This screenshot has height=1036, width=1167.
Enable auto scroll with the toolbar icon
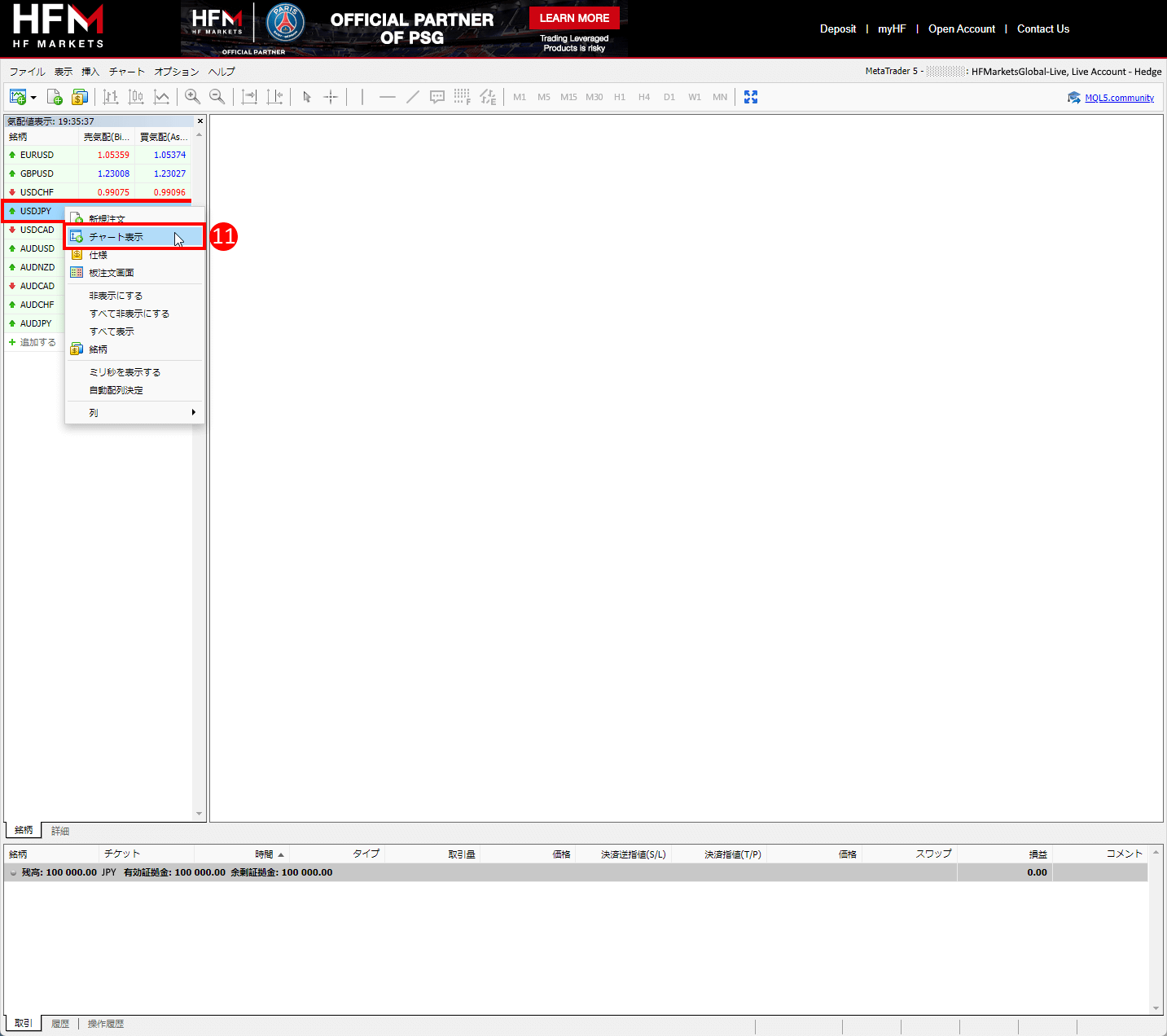249,97
